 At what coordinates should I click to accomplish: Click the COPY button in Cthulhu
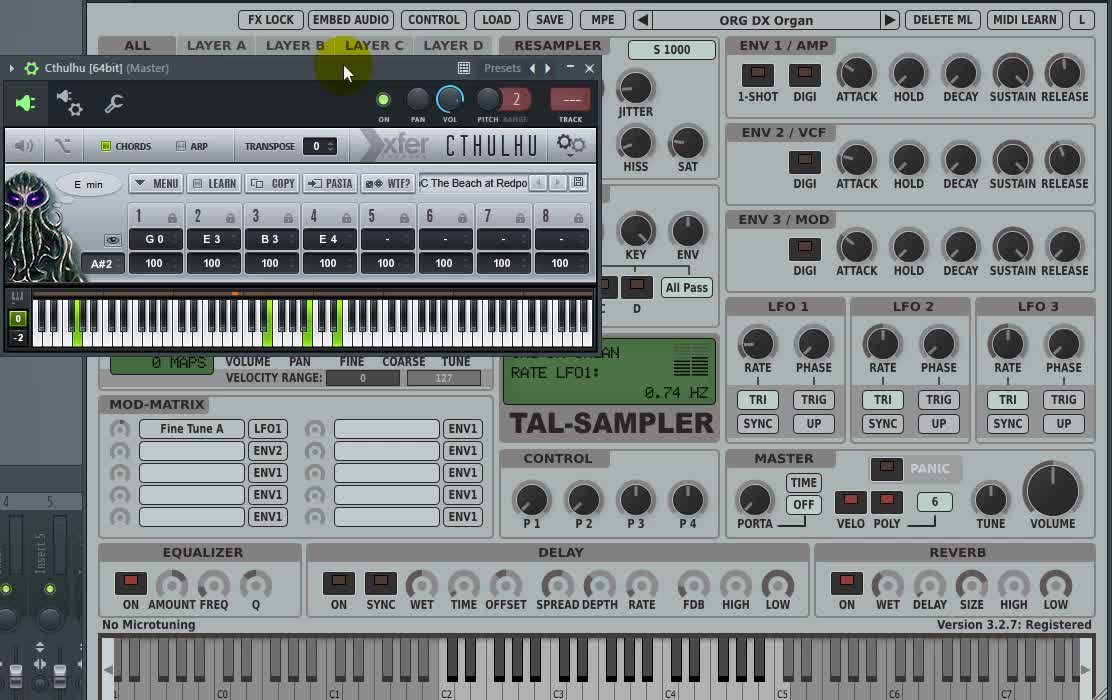pos(272,183)
